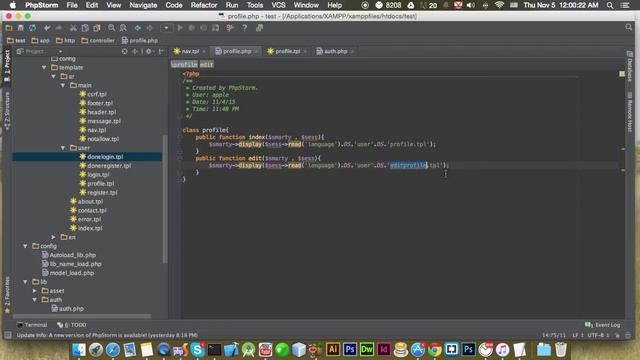Screen dimensions: 640x360
Task: Click the project tree horizontal scrollbar
Action: click(82, 316)
